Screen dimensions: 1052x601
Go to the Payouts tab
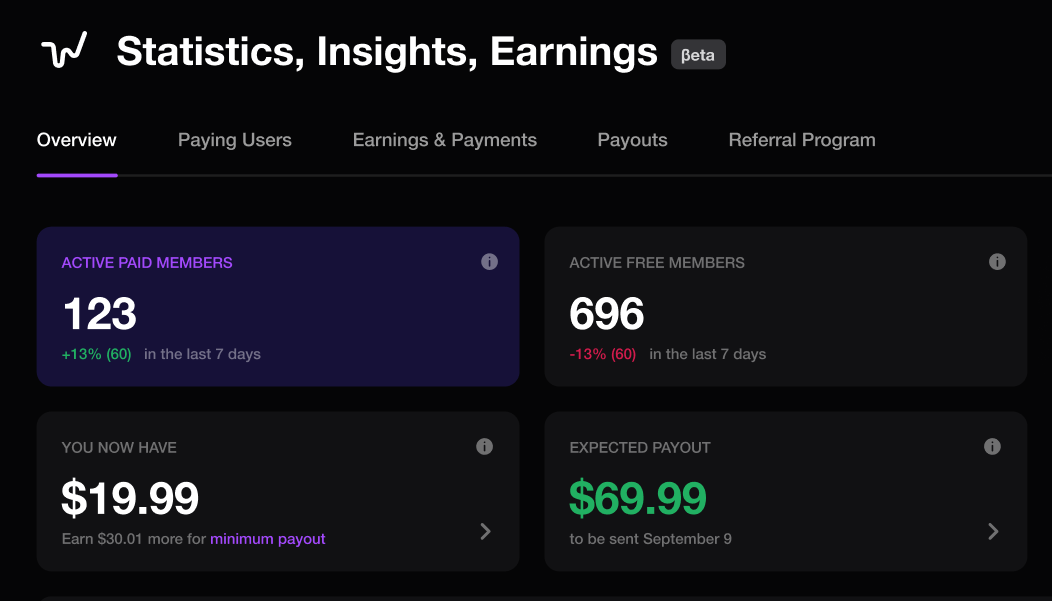coord(633,140)
